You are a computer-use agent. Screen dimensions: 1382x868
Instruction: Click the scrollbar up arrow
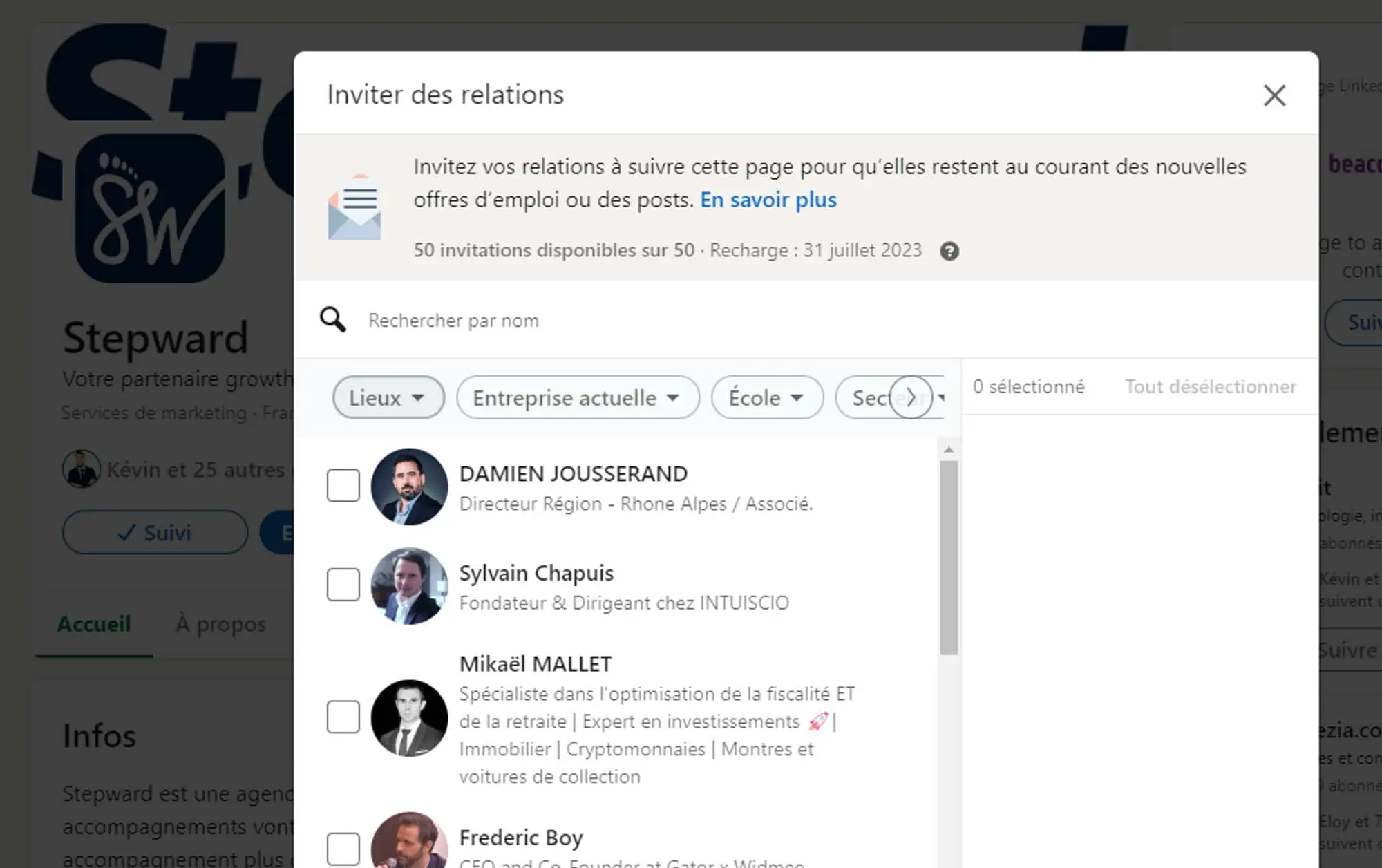click(x=949, y=450)
